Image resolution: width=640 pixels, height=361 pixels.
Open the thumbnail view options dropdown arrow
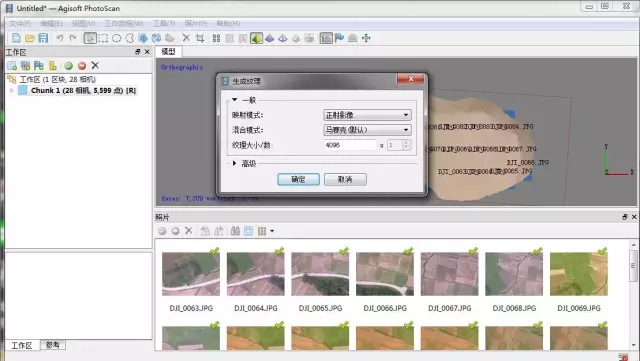272,231
